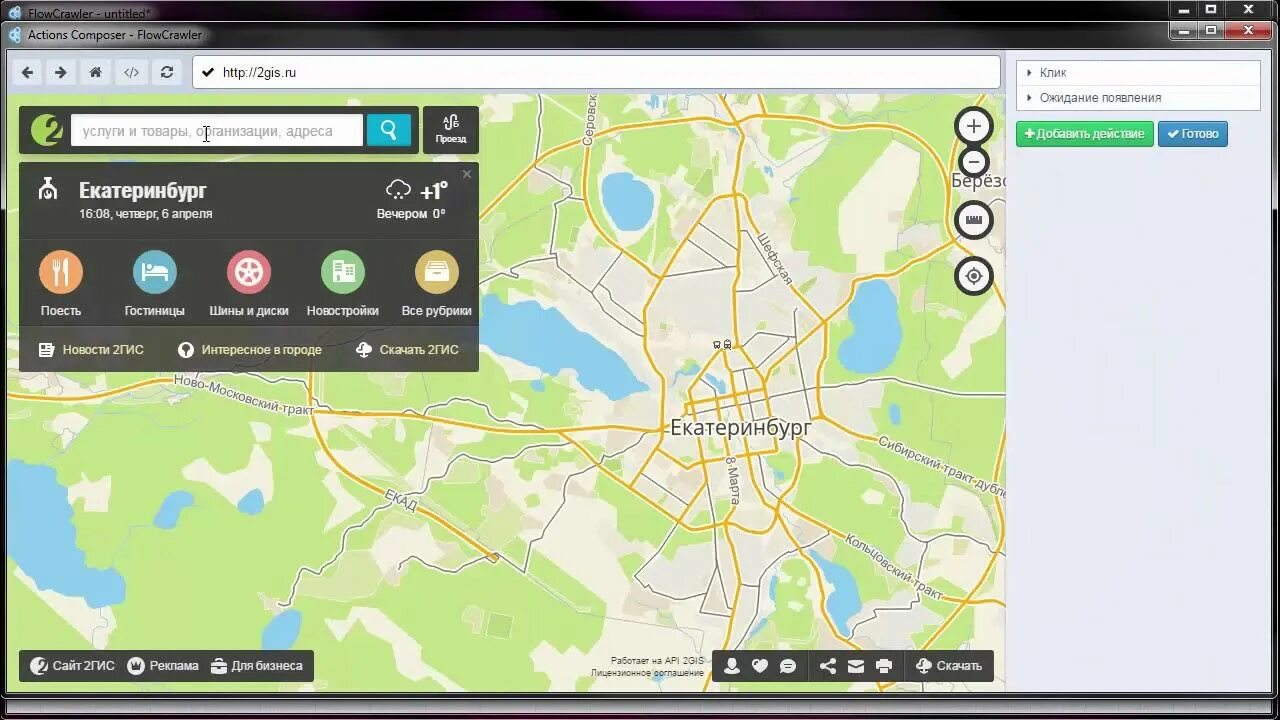Open the page source code icon
This screenshot has width=1280, height=720.
tap(131, 72)
